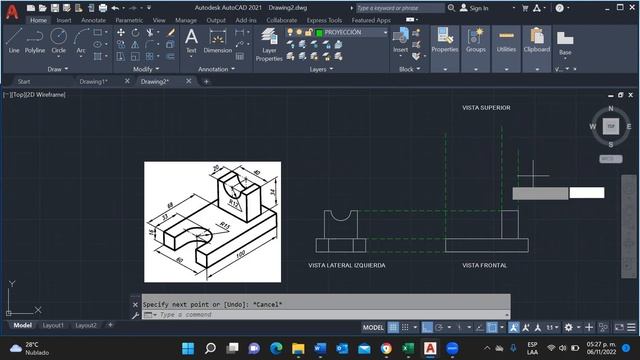Switch to Layout1 tab

tap(53, 325)
